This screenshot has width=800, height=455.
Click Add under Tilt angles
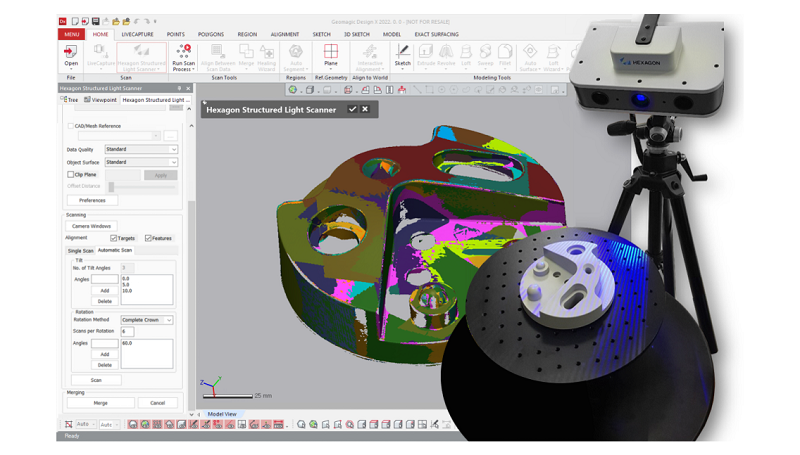105,291
